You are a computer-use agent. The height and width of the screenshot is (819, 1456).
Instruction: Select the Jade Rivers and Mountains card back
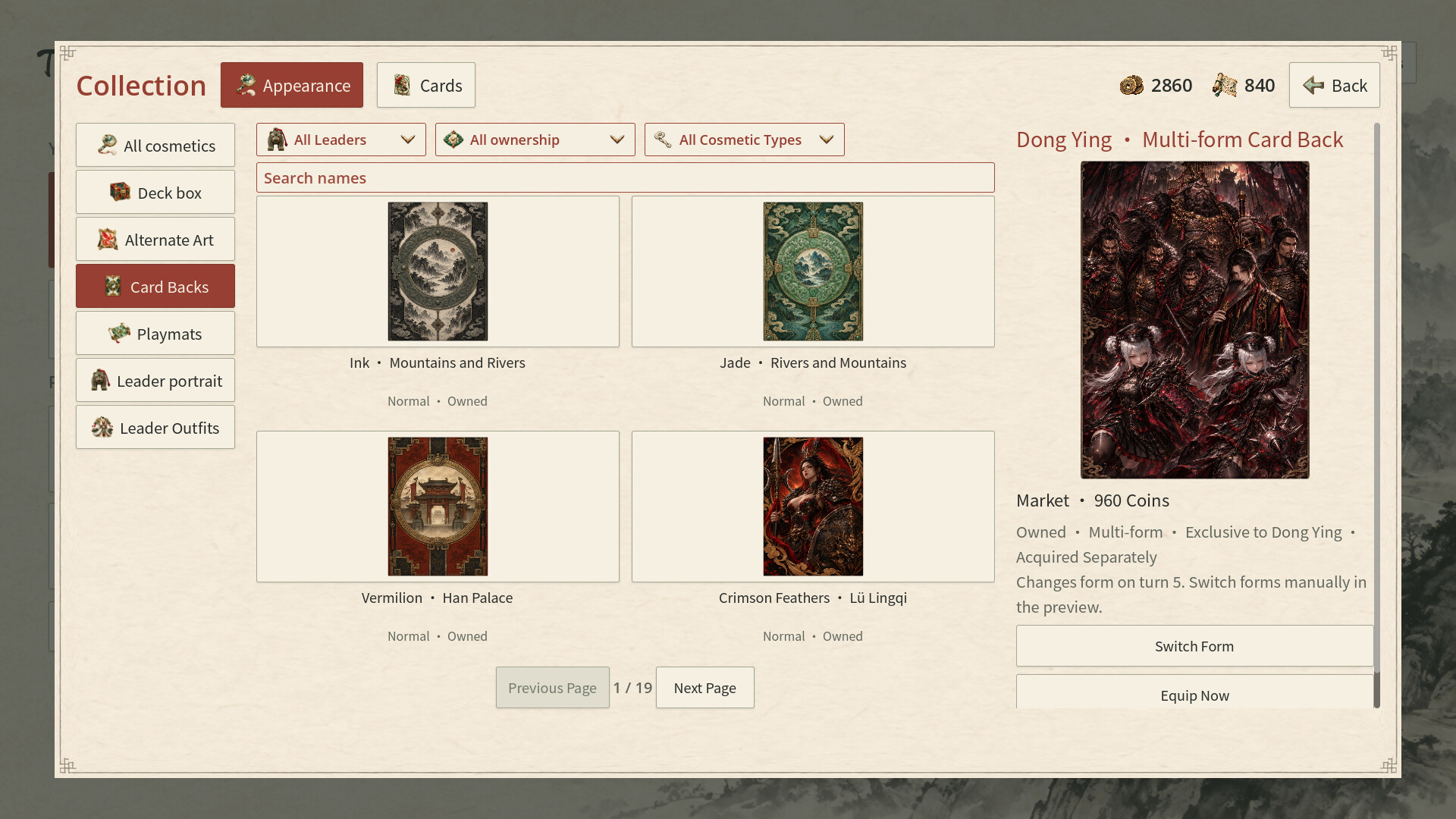(813, 271)
